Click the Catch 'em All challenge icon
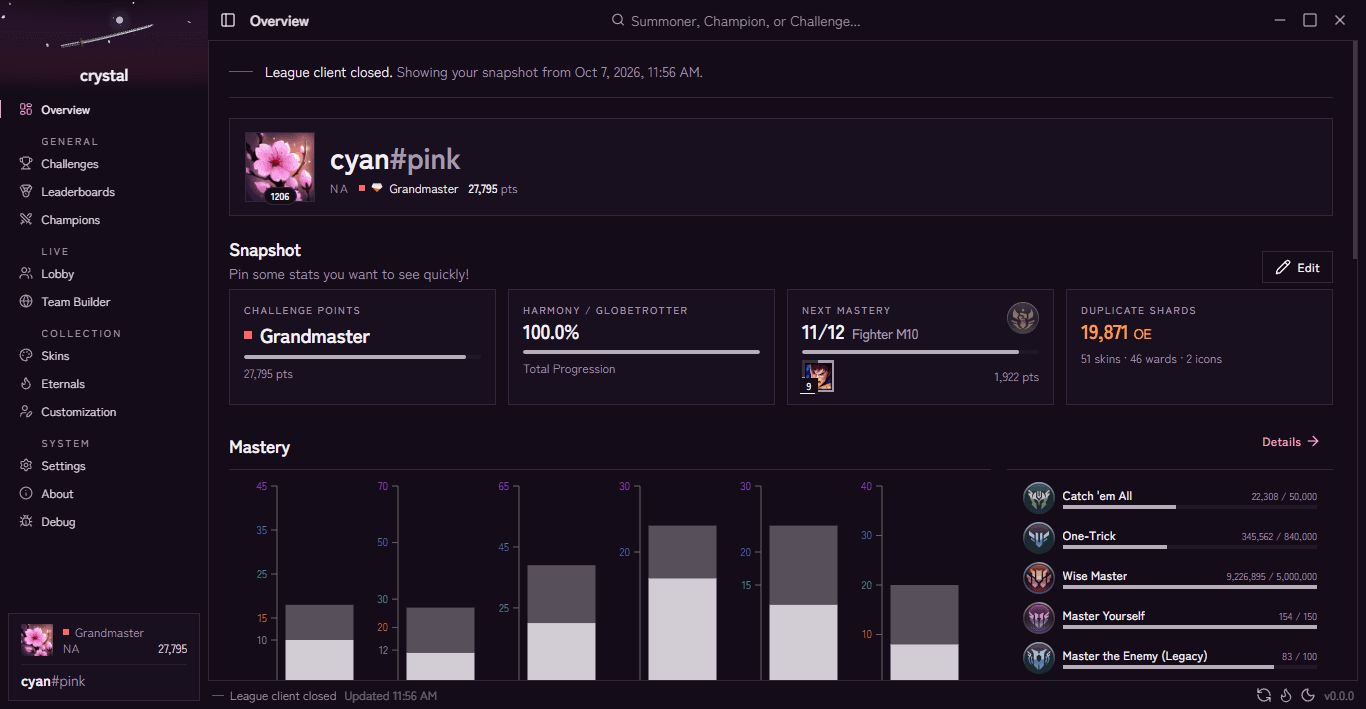Viewport: 1366px width, 709px height. pos(1039,498)
